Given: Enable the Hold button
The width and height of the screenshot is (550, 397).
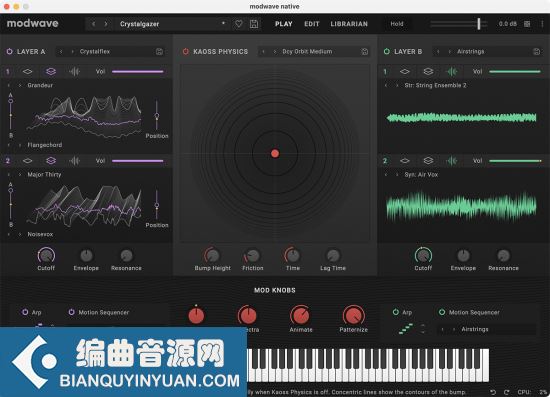Looking at the screenshot, I should point(397,24).
